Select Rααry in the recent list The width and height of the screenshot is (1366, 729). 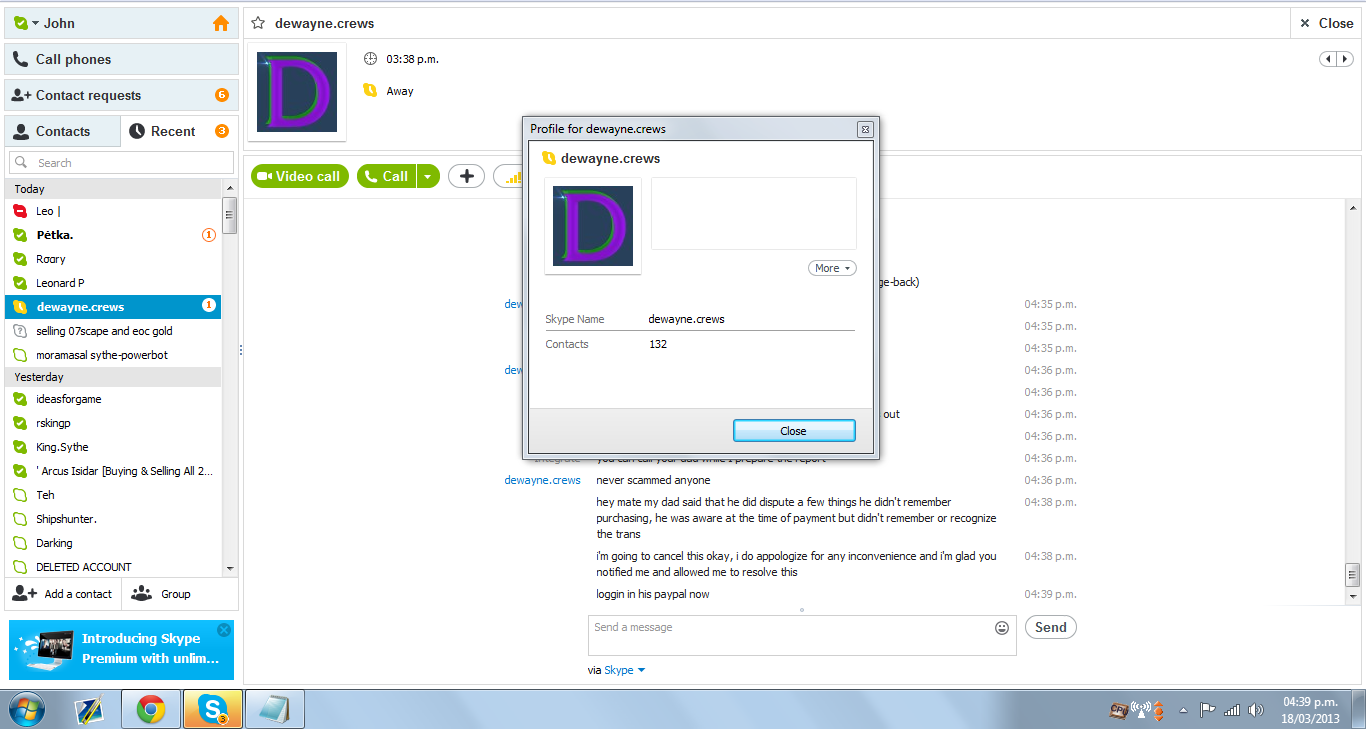pos(113,259)
